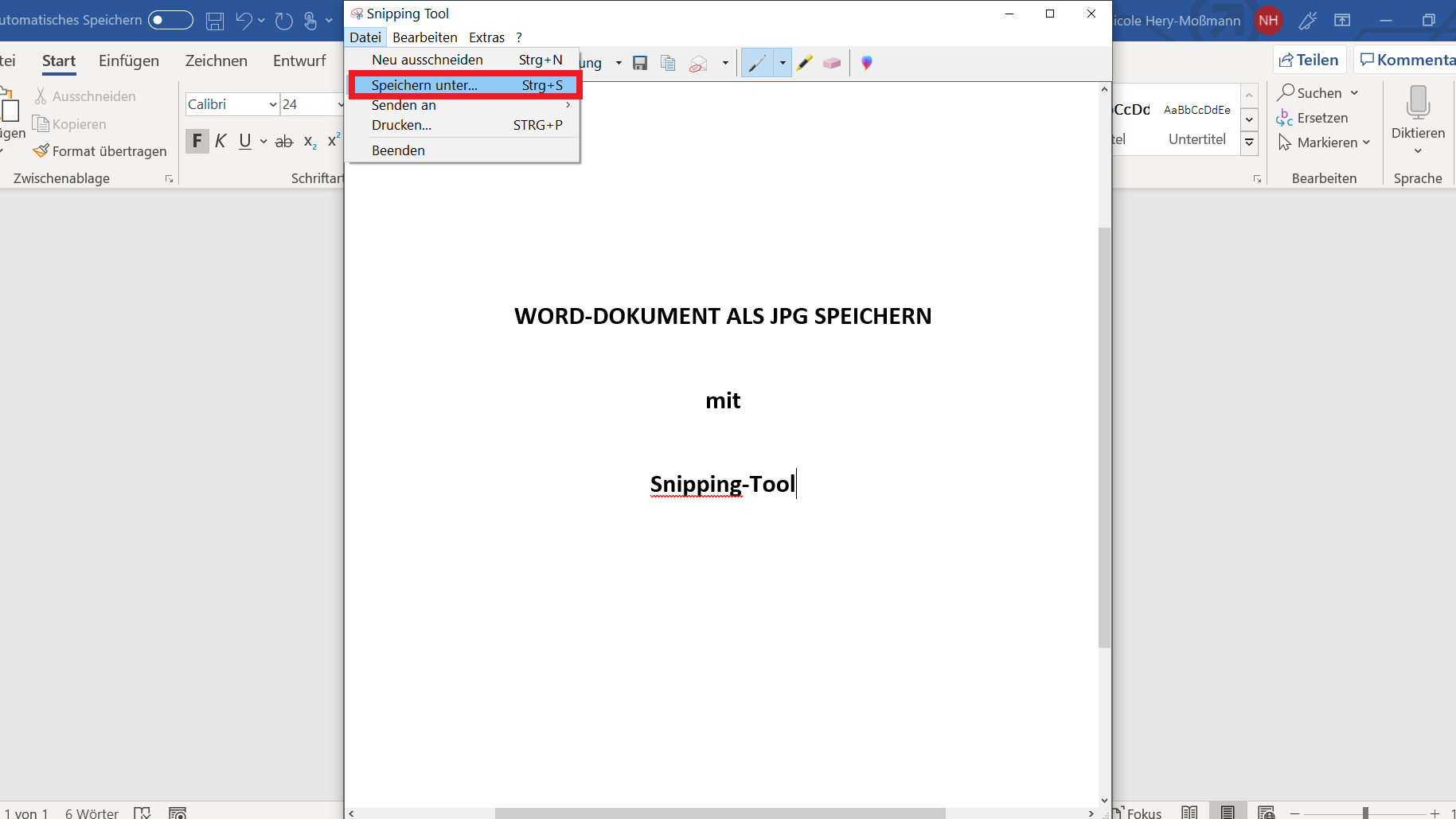Expand the Markieren dropdown
The height and width of the screenshot is (819, 1456).
(1366, 142)
